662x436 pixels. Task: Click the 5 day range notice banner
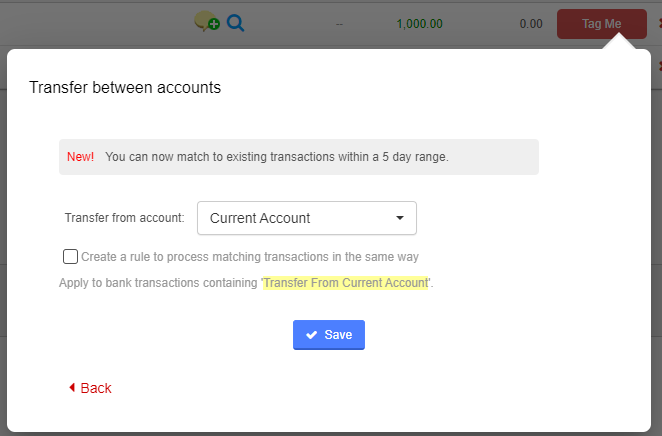coord(298,157)
